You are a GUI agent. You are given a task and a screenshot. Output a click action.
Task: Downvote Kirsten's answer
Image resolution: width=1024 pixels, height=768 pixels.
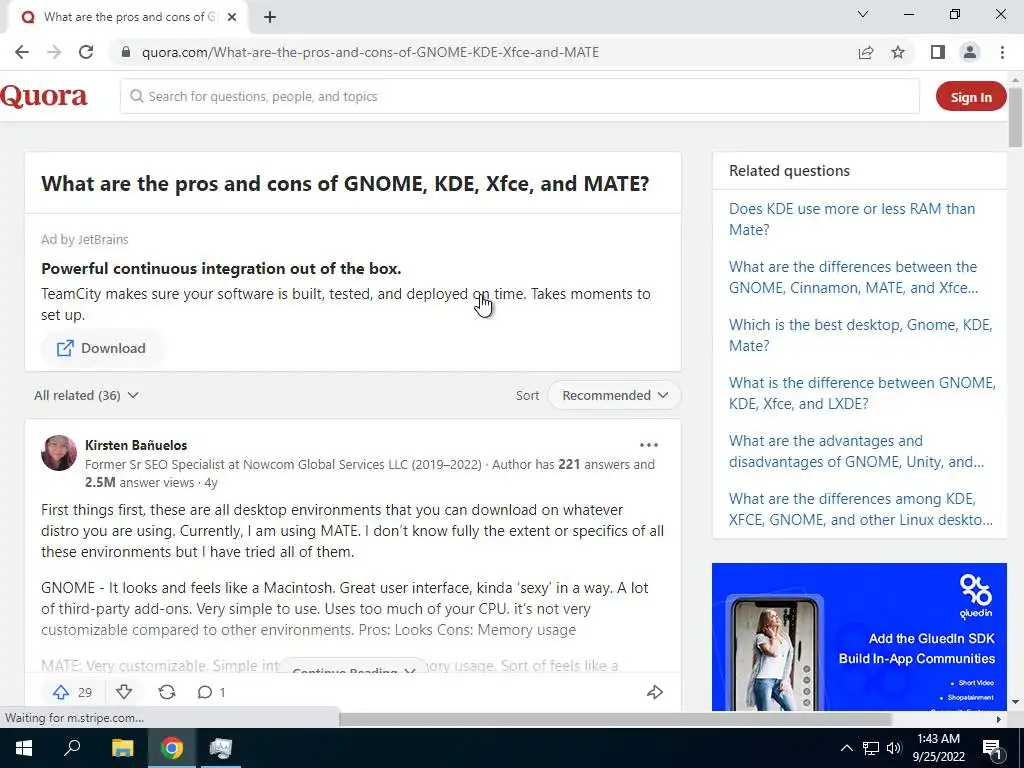(x=124, y=692)
